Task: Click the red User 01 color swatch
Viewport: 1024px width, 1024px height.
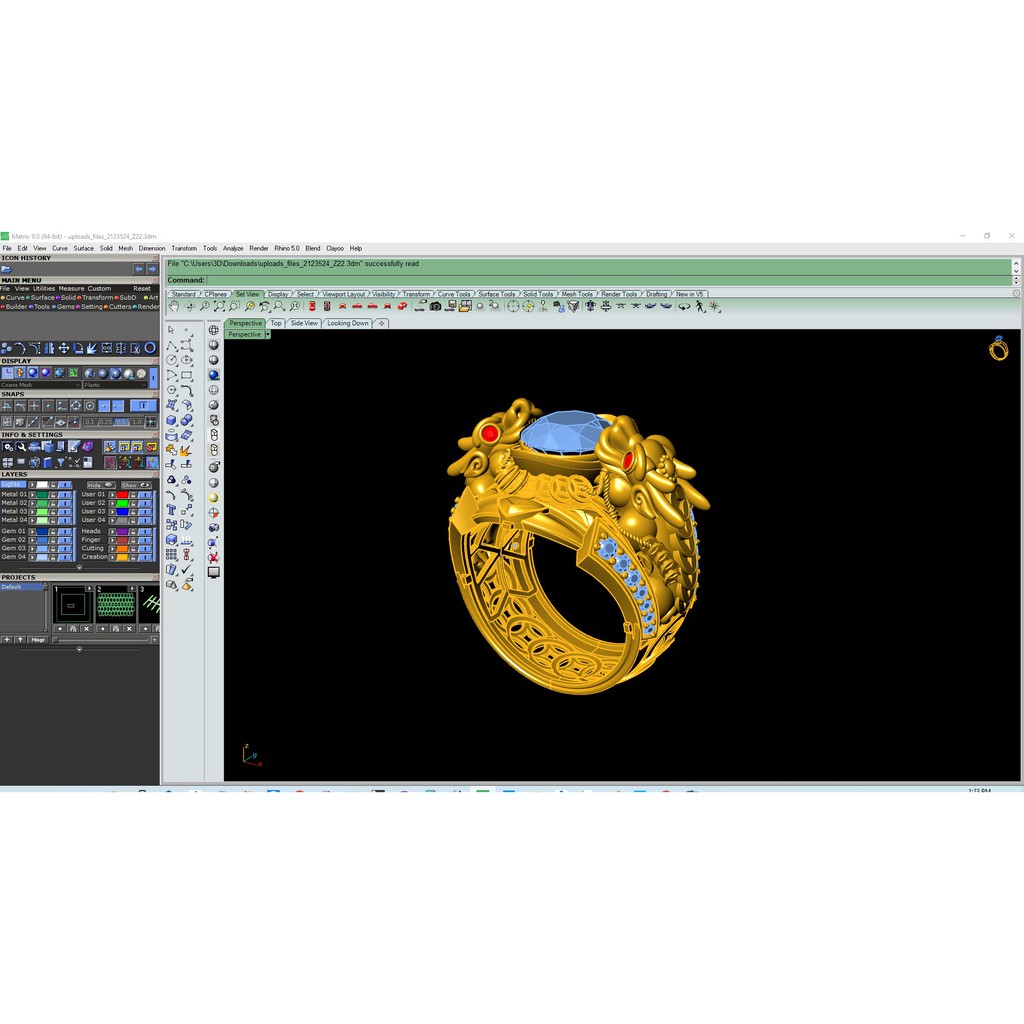Action: [123, 494]
